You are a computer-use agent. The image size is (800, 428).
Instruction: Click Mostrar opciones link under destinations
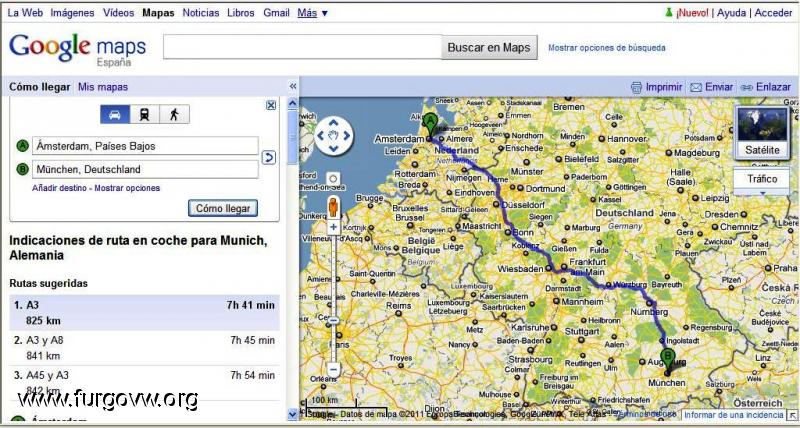(127, 188)
